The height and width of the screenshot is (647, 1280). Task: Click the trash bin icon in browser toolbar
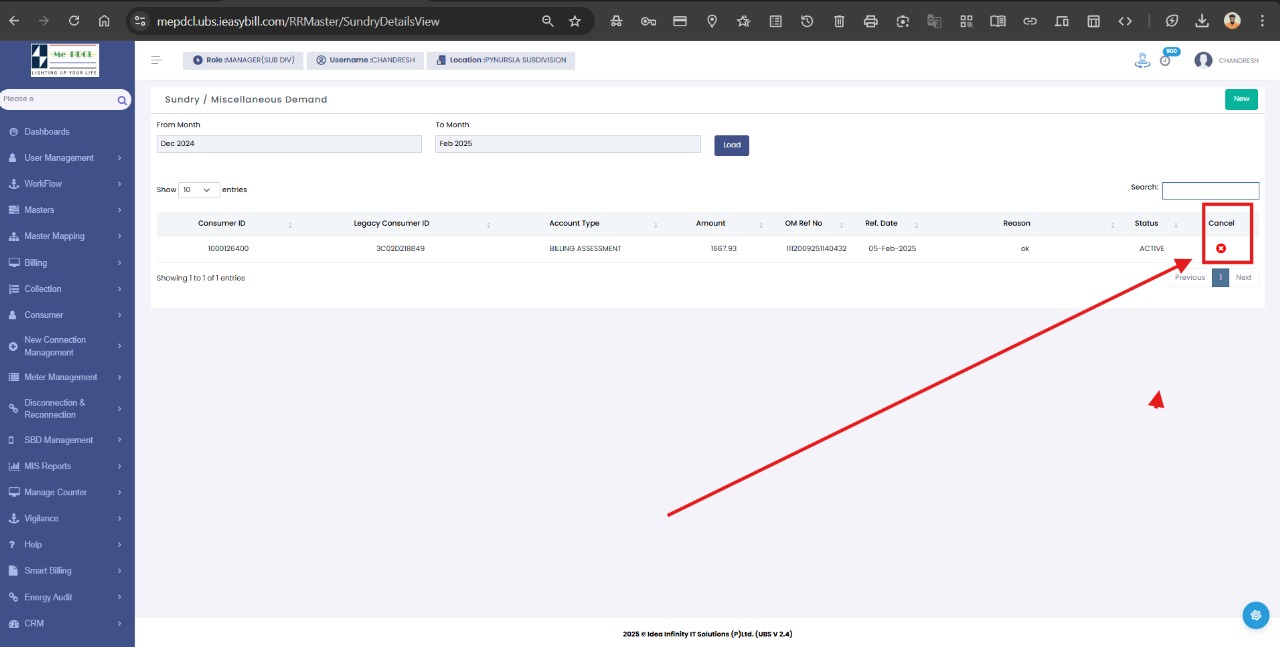tap(838, 20)
